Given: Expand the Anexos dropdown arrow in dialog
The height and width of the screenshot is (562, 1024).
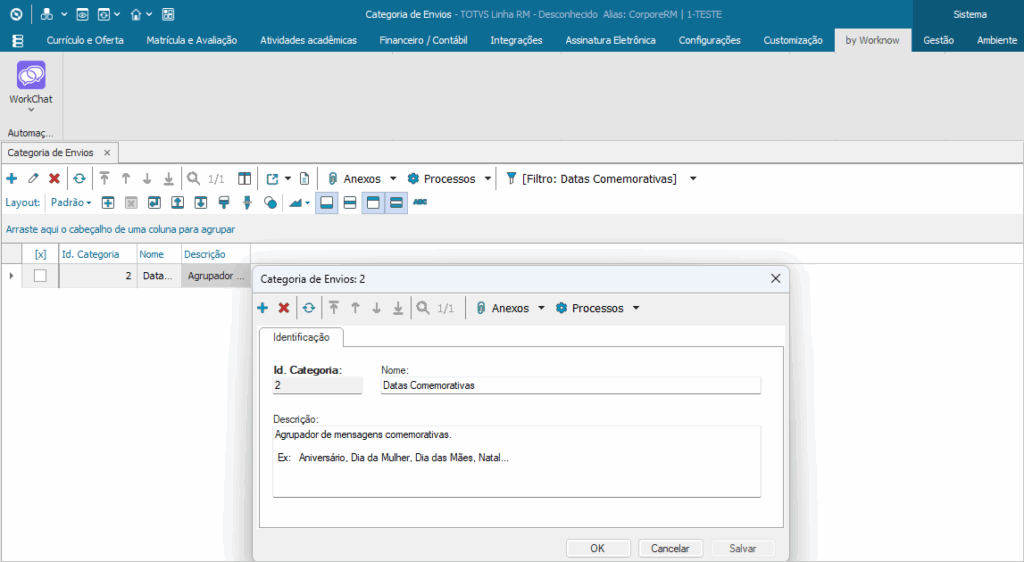Looking at the screenshot, I should coord(542,308).
